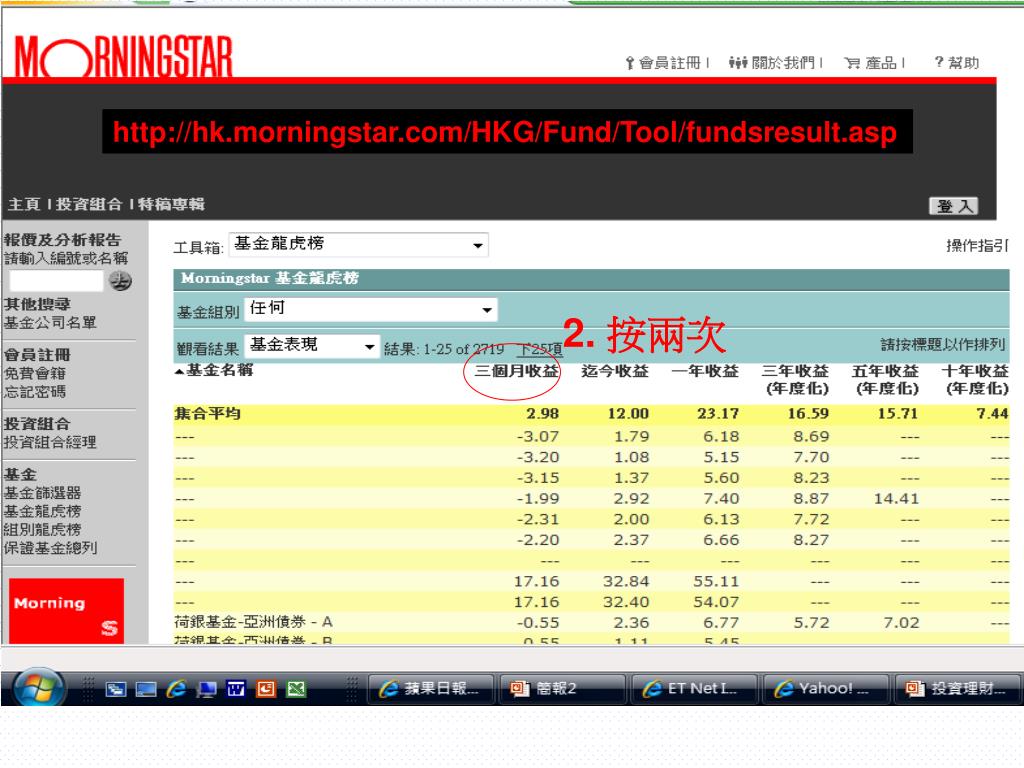This screenshot has width=1024, height=768.
Task: Open 忘記密碼 sidebar link
Action: 35,392
